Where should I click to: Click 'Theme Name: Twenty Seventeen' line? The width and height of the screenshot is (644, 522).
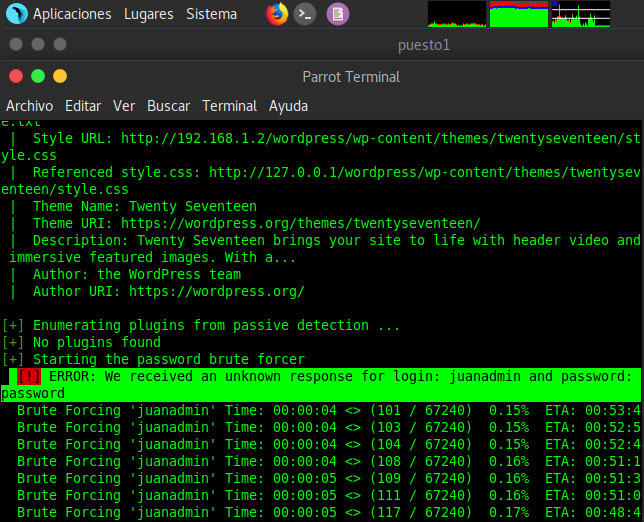tap(145, 206)
